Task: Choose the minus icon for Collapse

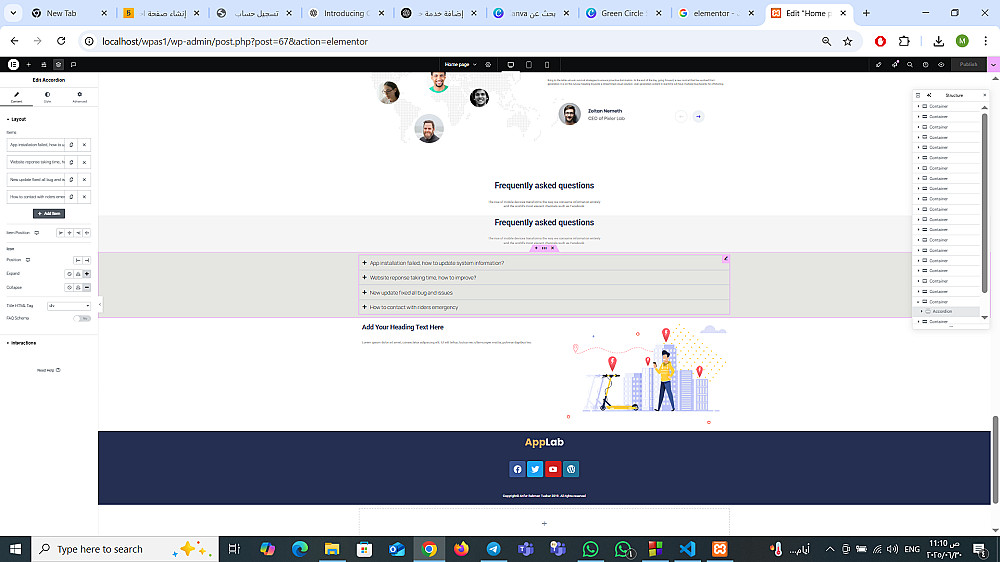Action: coord(87,288)
